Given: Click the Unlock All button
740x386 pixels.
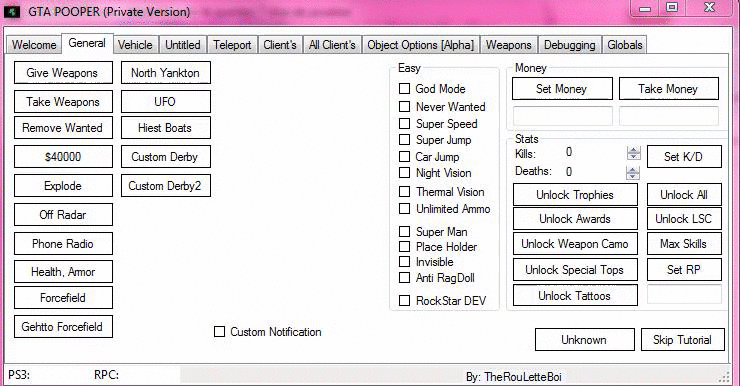Looking at the screenshot, I should (x=684, y=194).
